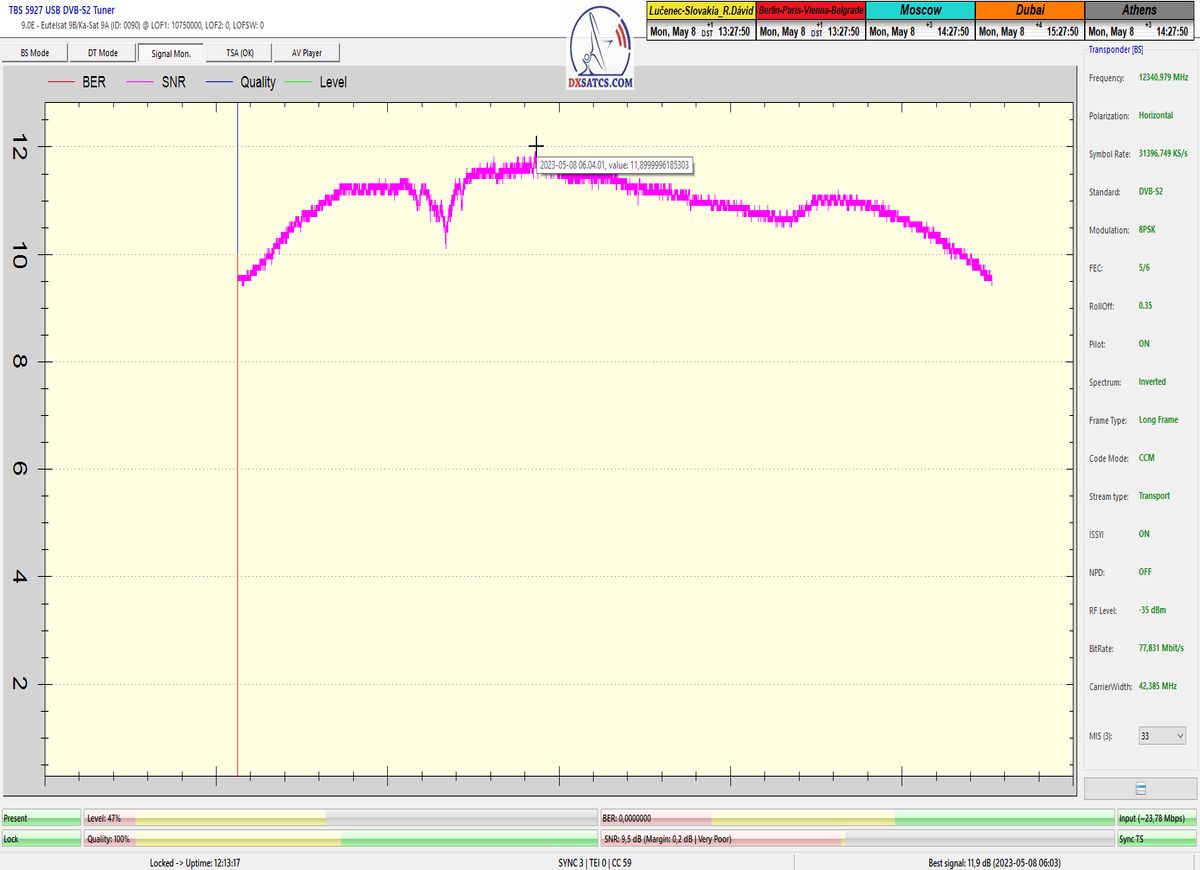This screenshot has height=870, width=1200.
Task: Click the Lock status indicator
Action: pos(41,839)
